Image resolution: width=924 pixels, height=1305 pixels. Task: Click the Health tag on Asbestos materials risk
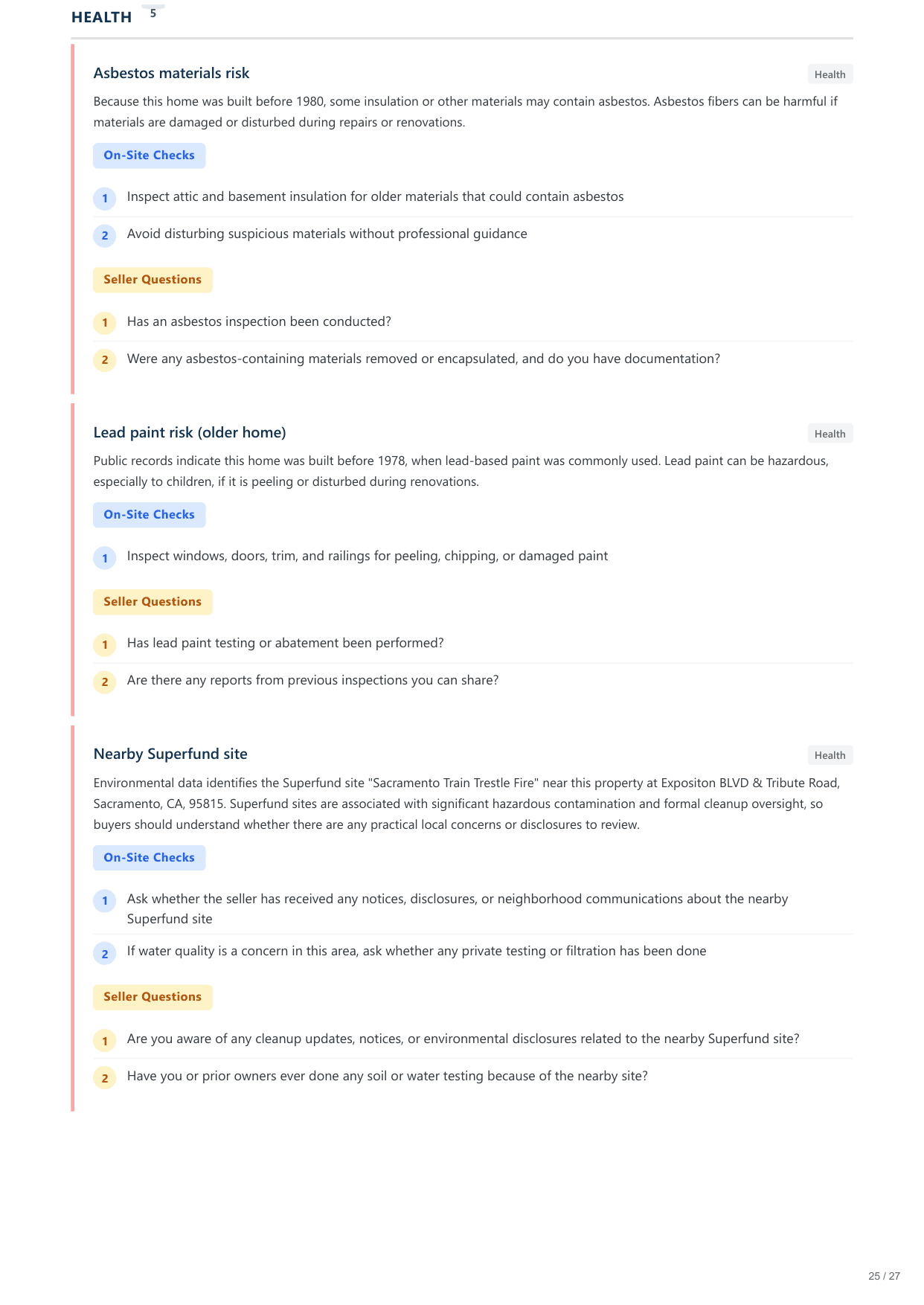click(x=830, y=74)
